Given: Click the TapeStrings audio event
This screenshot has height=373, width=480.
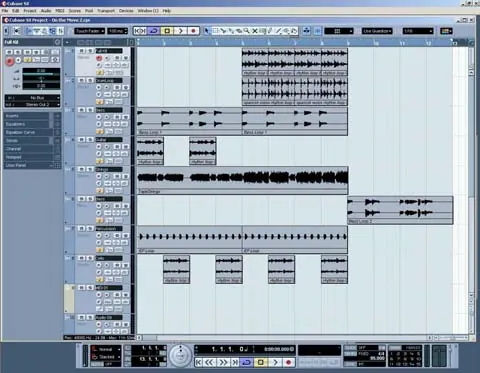Looking at the screenshot, I should pos(243,180).
